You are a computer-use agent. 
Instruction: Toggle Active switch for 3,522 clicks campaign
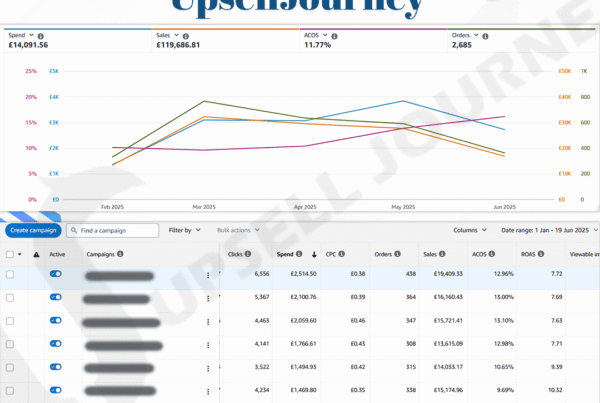pyautogui.click(x=56, y=367)
